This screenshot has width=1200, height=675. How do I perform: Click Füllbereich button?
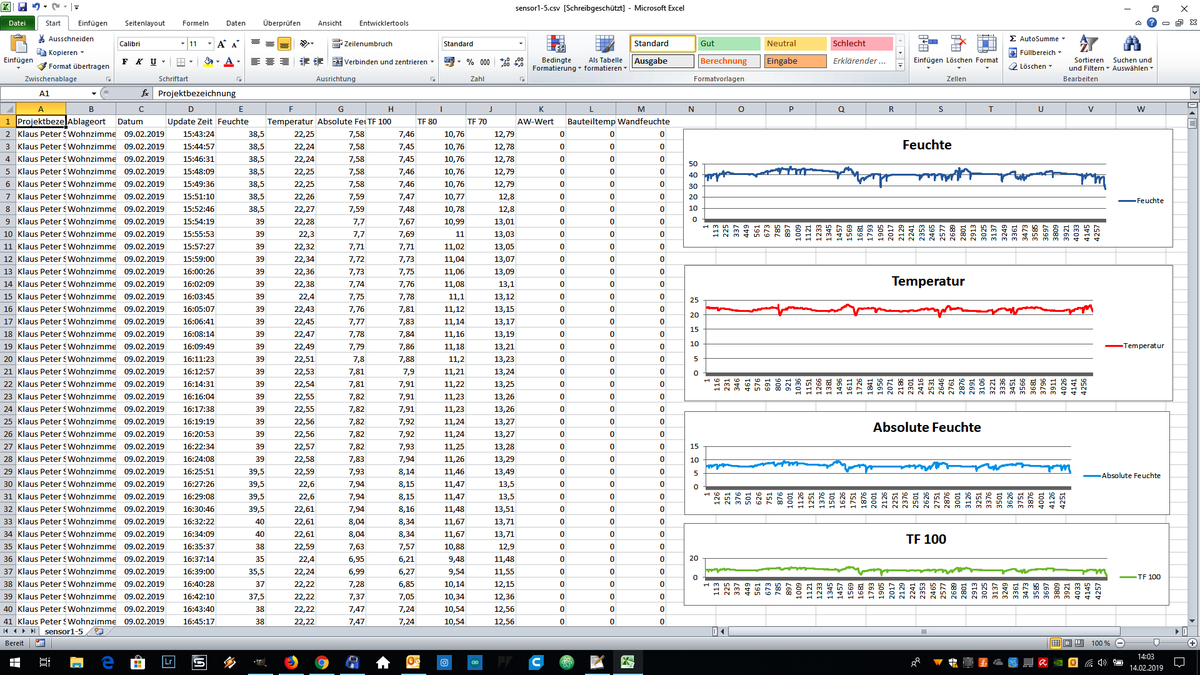(x=1036, y=52)
